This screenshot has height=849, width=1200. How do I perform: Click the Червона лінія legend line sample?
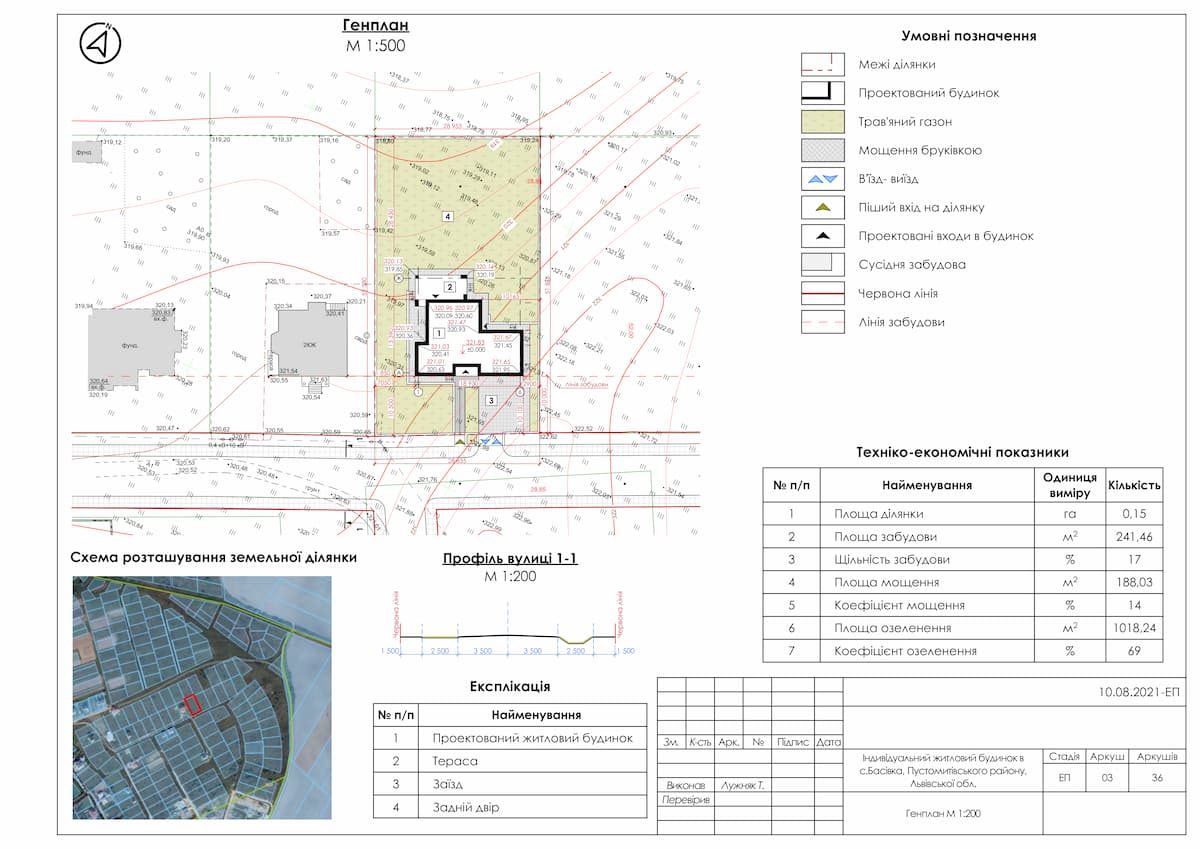click(x=824, y=294)
